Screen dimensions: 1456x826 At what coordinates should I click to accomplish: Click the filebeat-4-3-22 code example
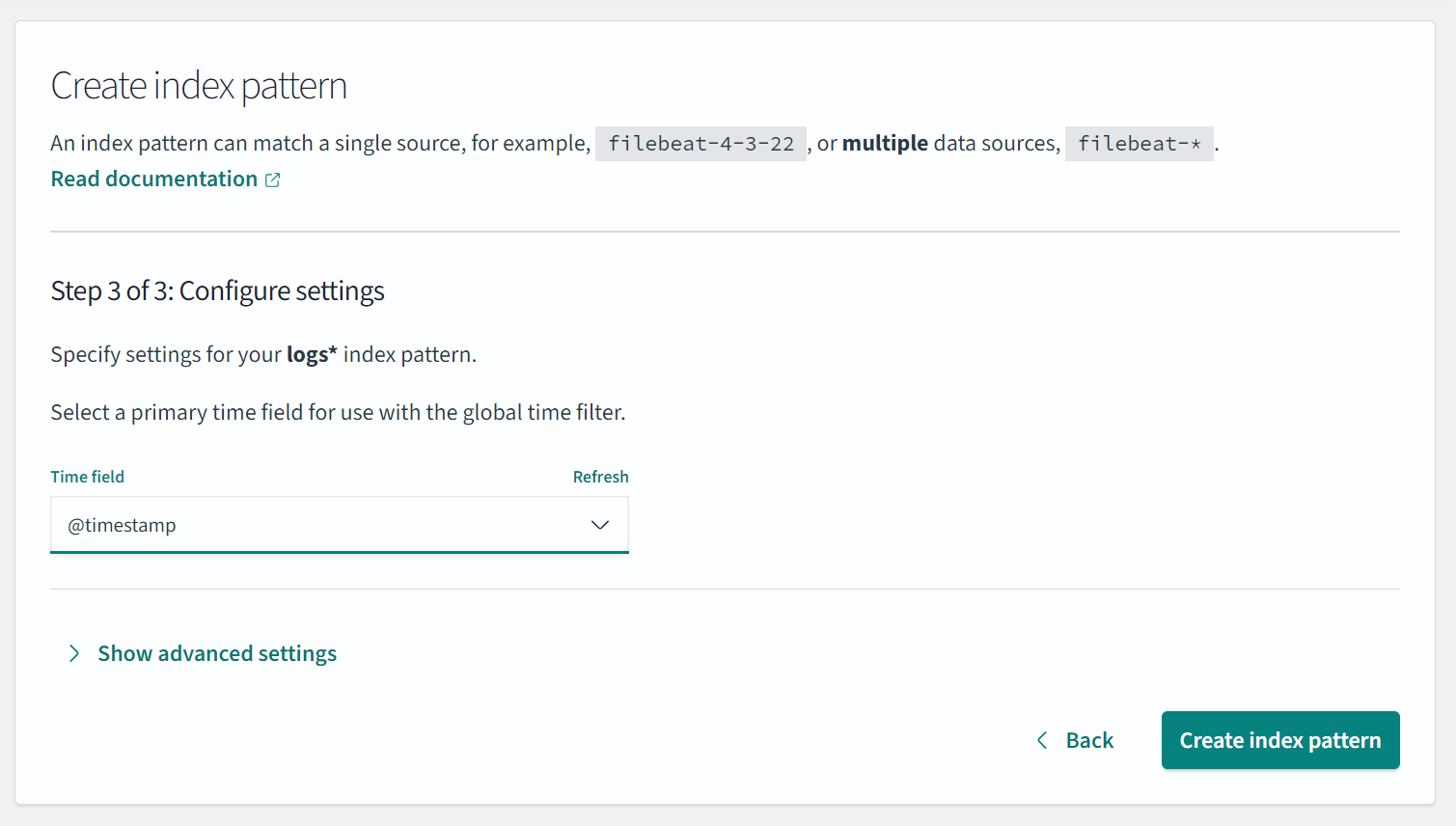coord(701,144)
